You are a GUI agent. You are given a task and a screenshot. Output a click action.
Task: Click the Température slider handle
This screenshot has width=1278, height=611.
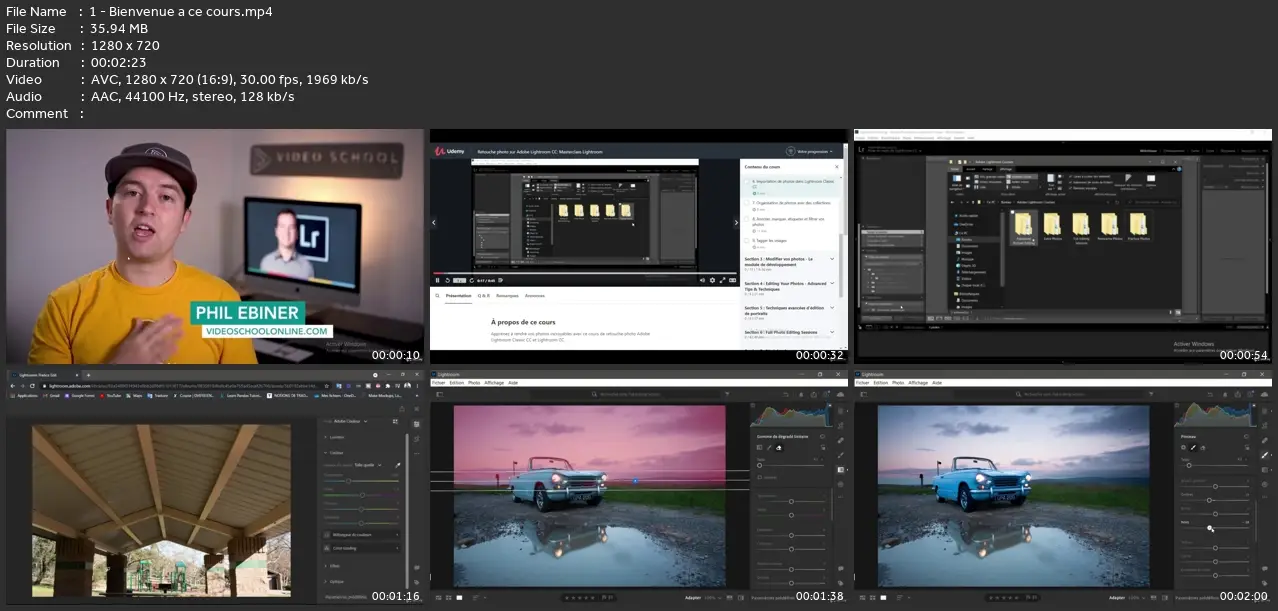[x=348, y=481]
